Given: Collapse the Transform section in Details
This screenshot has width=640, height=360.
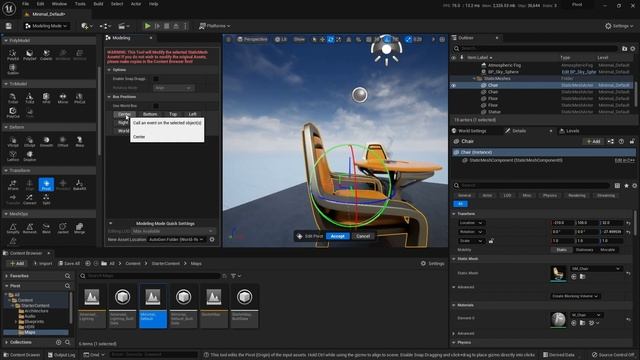Looking at the screenshot, I should coord(454,214).
